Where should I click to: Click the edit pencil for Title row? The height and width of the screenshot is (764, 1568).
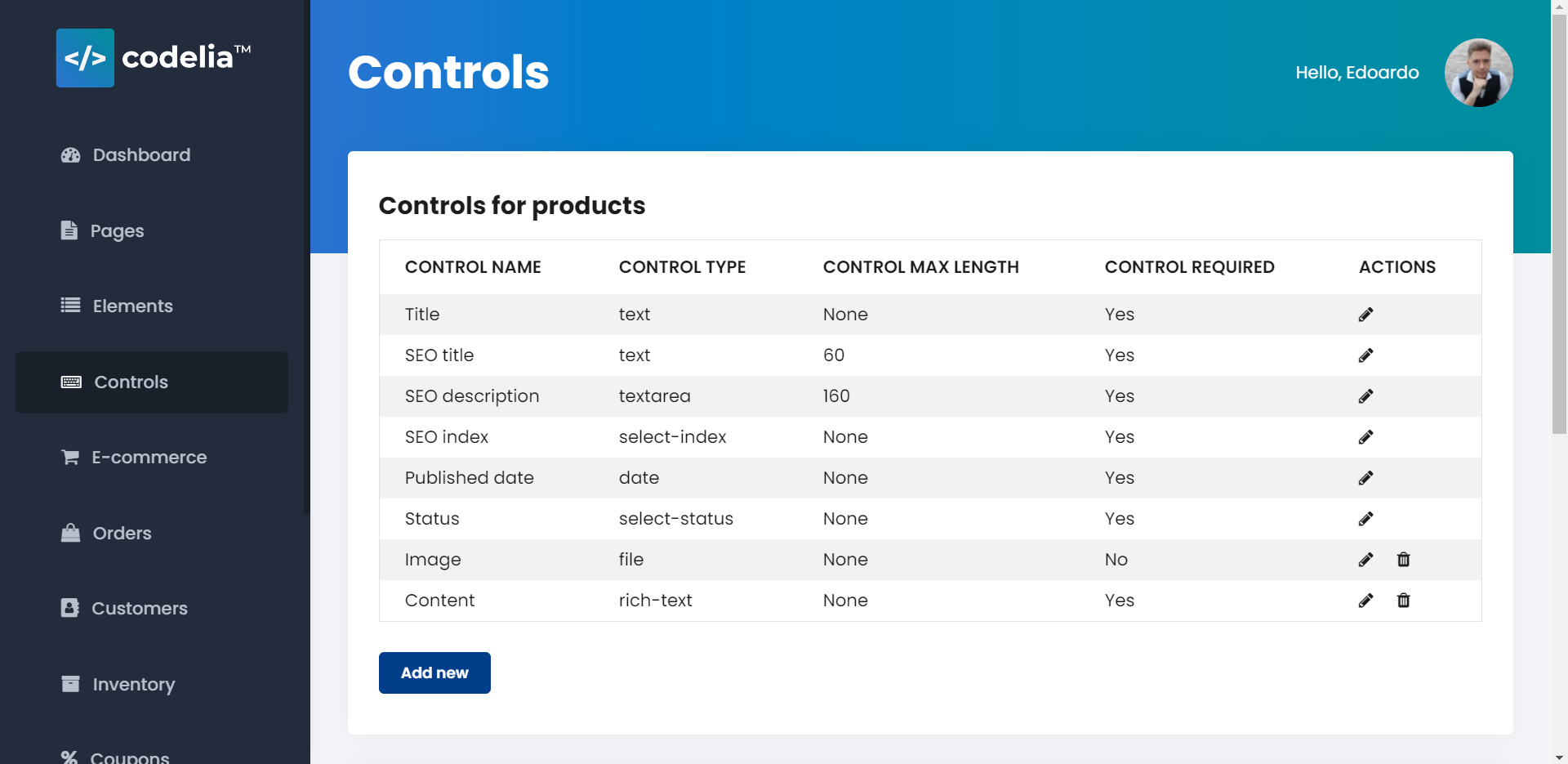click(x=1365, y=315)
